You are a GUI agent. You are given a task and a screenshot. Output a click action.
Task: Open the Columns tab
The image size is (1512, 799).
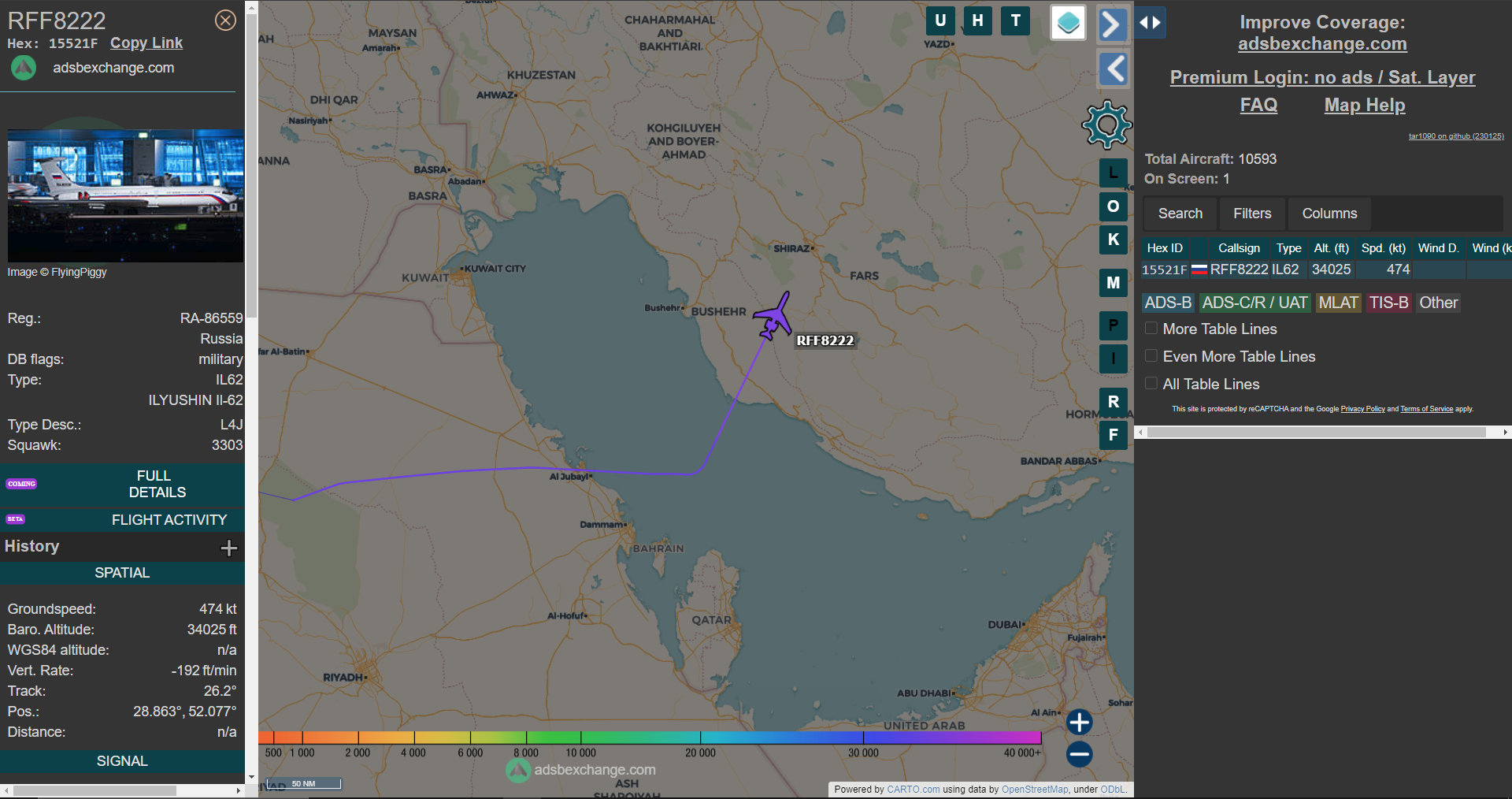[x=1329, y=214]
